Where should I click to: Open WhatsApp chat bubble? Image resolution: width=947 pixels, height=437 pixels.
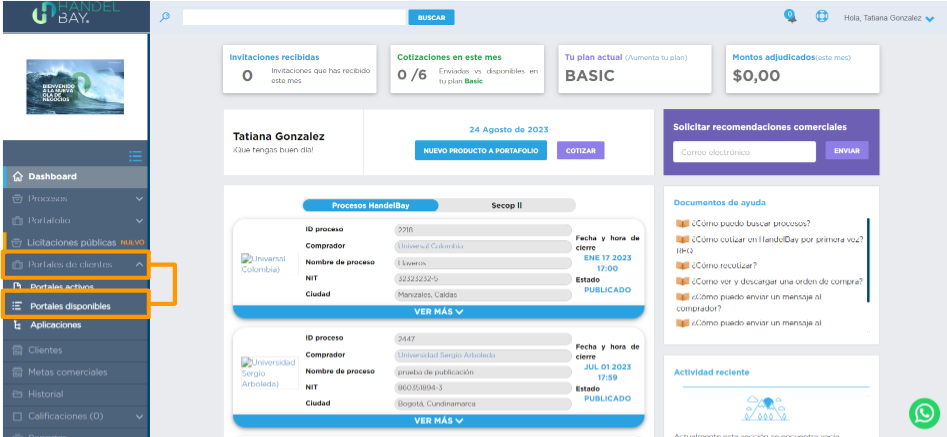pos(924,413)
